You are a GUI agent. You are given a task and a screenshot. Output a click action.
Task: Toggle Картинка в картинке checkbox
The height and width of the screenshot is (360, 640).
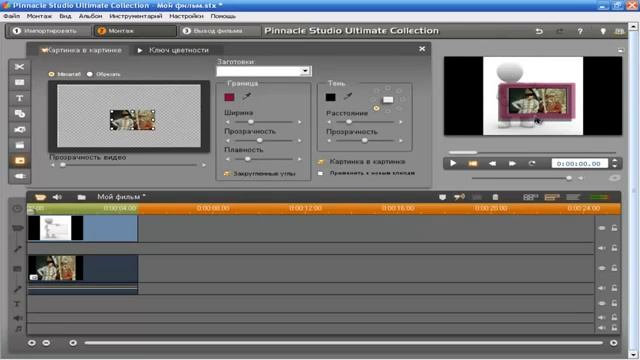tap(321, 162)
